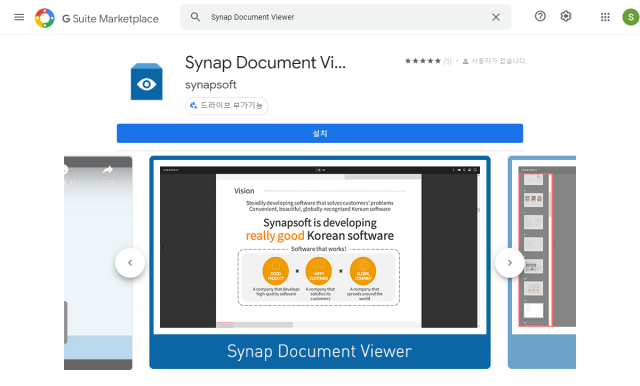The image size is (640, 386).
Task: Click the Synap Document Viewer app icon
Action: click(x=147, y=81)
